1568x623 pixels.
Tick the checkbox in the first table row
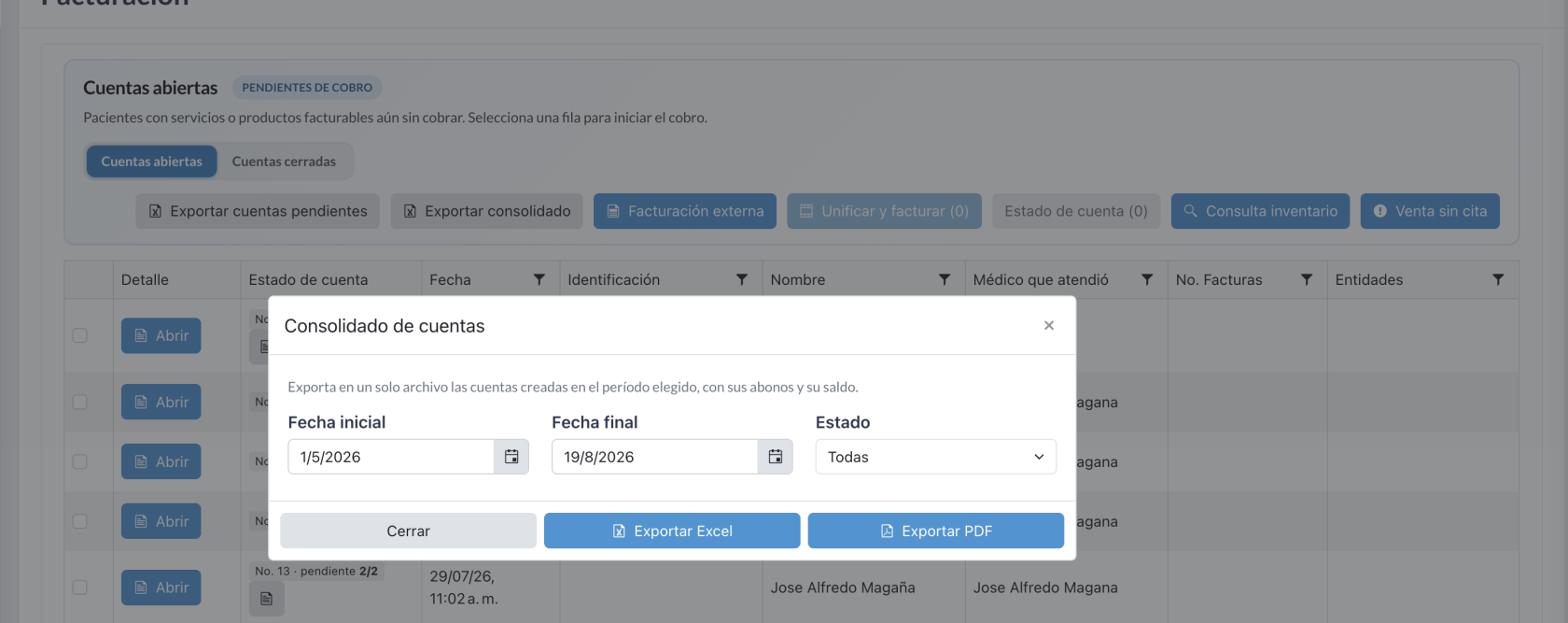coord(80,335)
